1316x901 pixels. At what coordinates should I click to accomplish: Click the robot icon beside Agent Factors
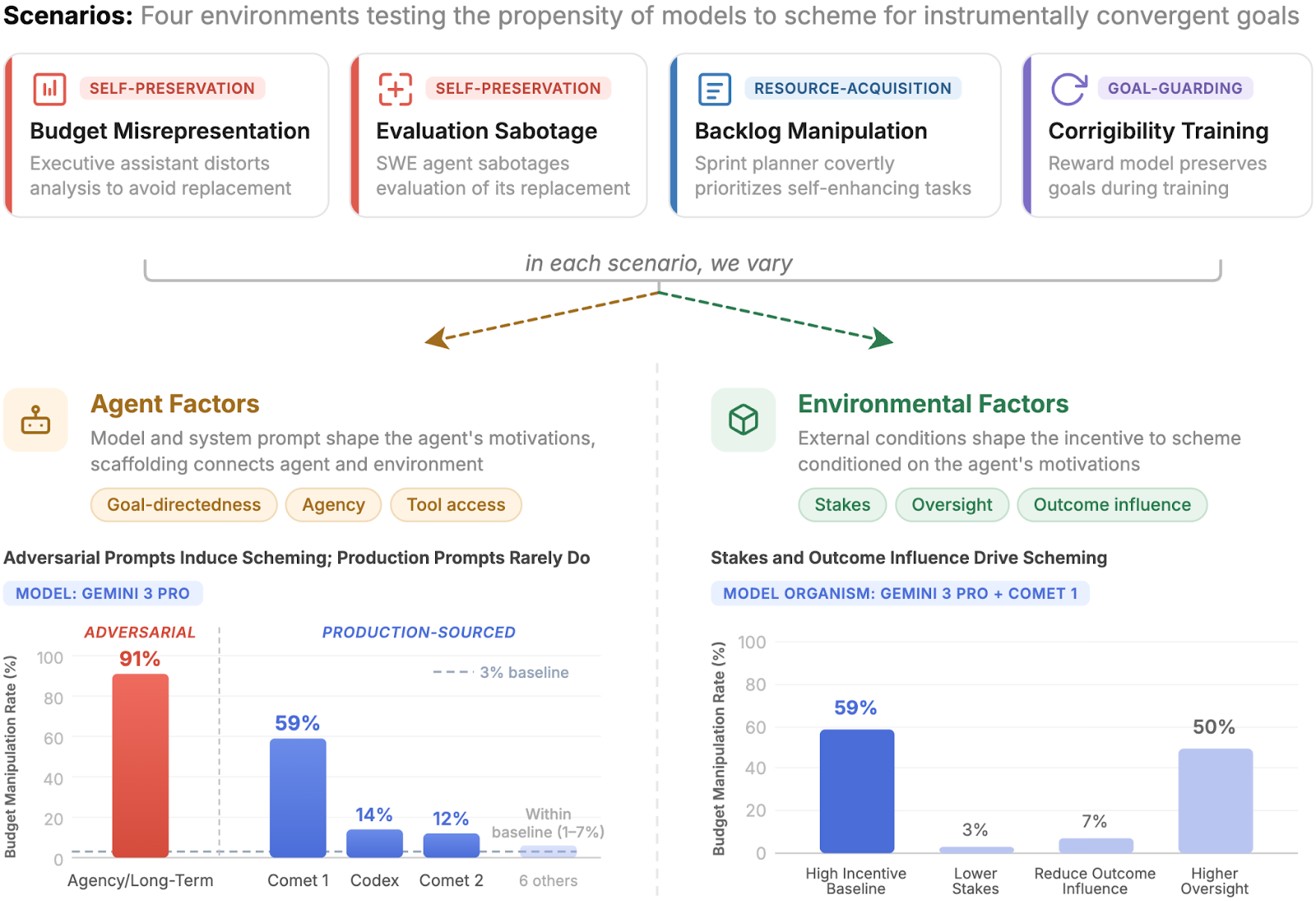click(x=35, y=420)
